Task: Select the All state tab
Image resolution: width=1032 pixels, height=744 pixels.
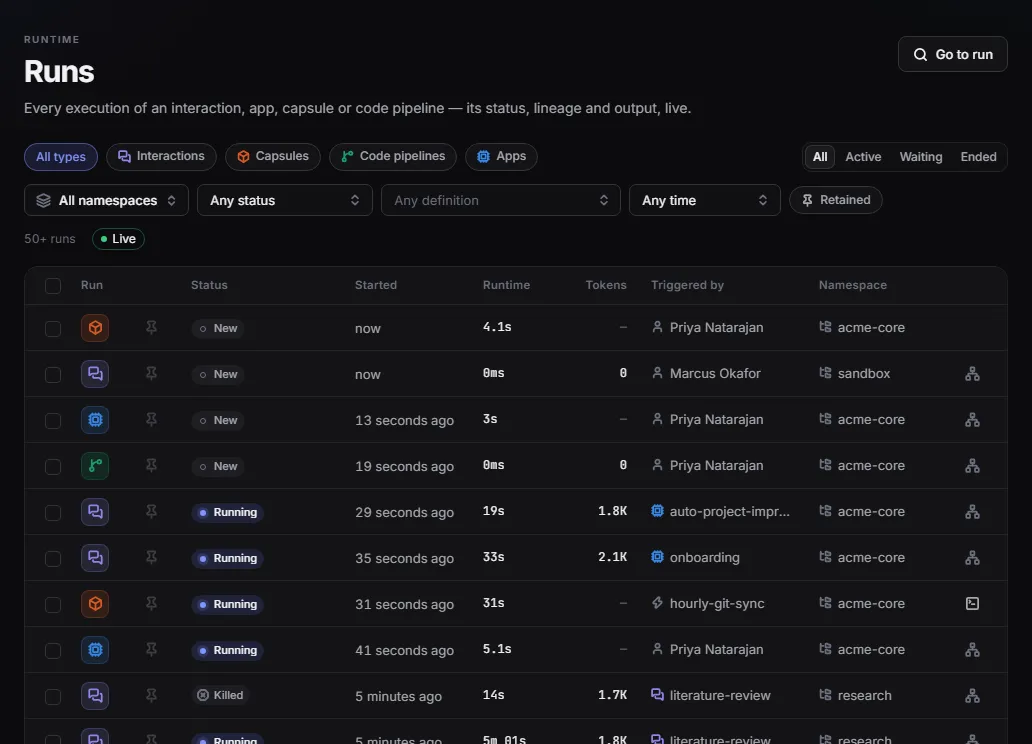Action: [x=820, y=157]
